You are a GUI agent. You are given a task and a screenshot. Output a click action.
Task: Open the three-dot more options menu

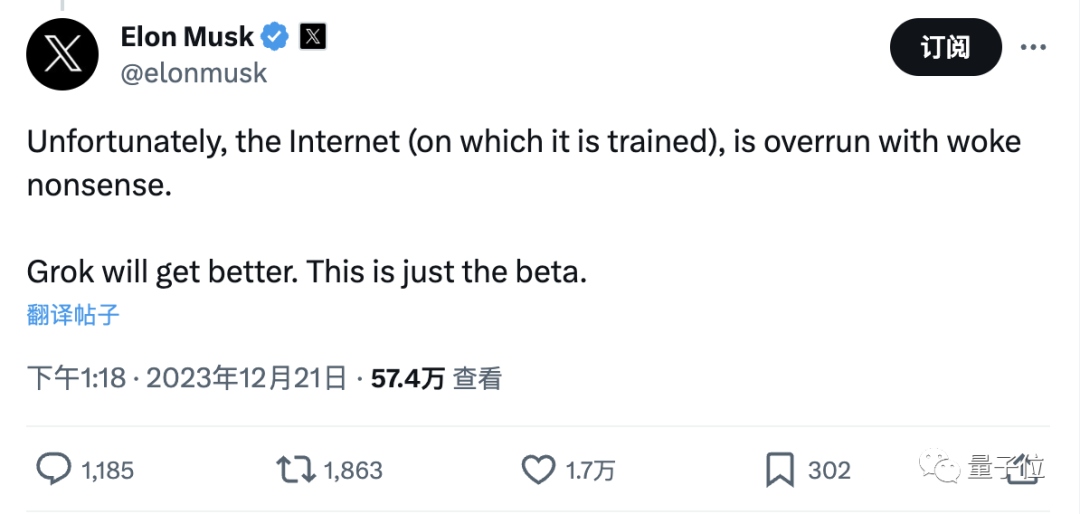(1034, 47)
